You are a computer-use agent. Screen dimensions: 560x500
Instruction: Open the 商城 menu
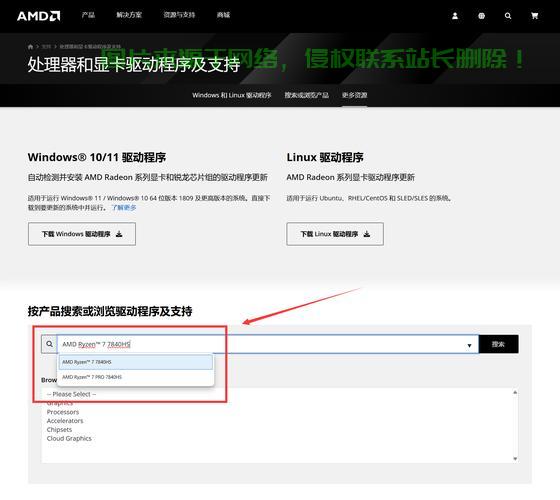223,15
